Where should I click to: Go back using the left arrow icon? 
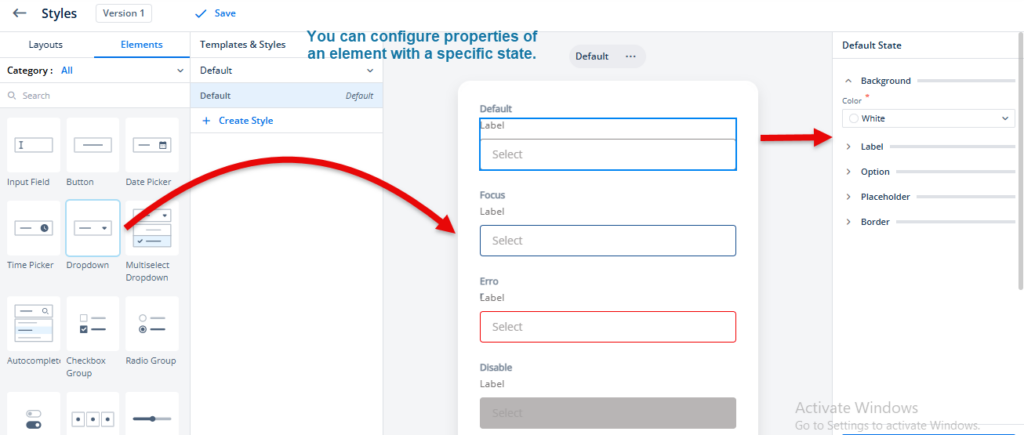[x=20, y=13]
